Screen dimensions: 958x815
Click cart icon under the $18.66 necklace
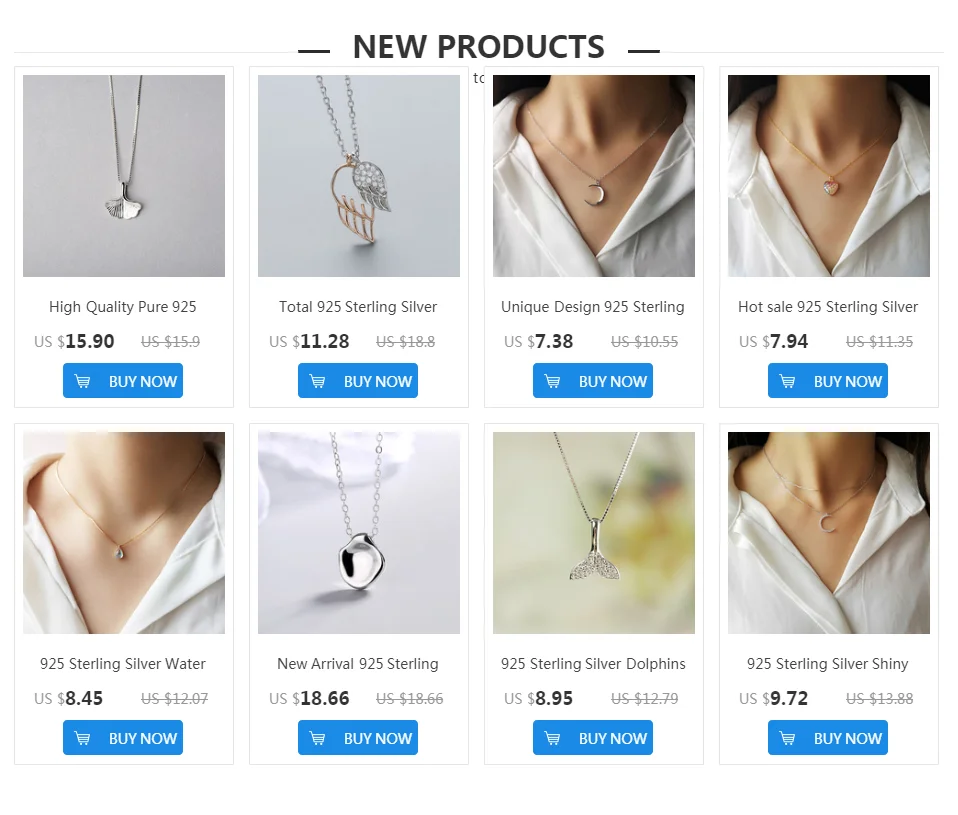click(x=318, y=738)
